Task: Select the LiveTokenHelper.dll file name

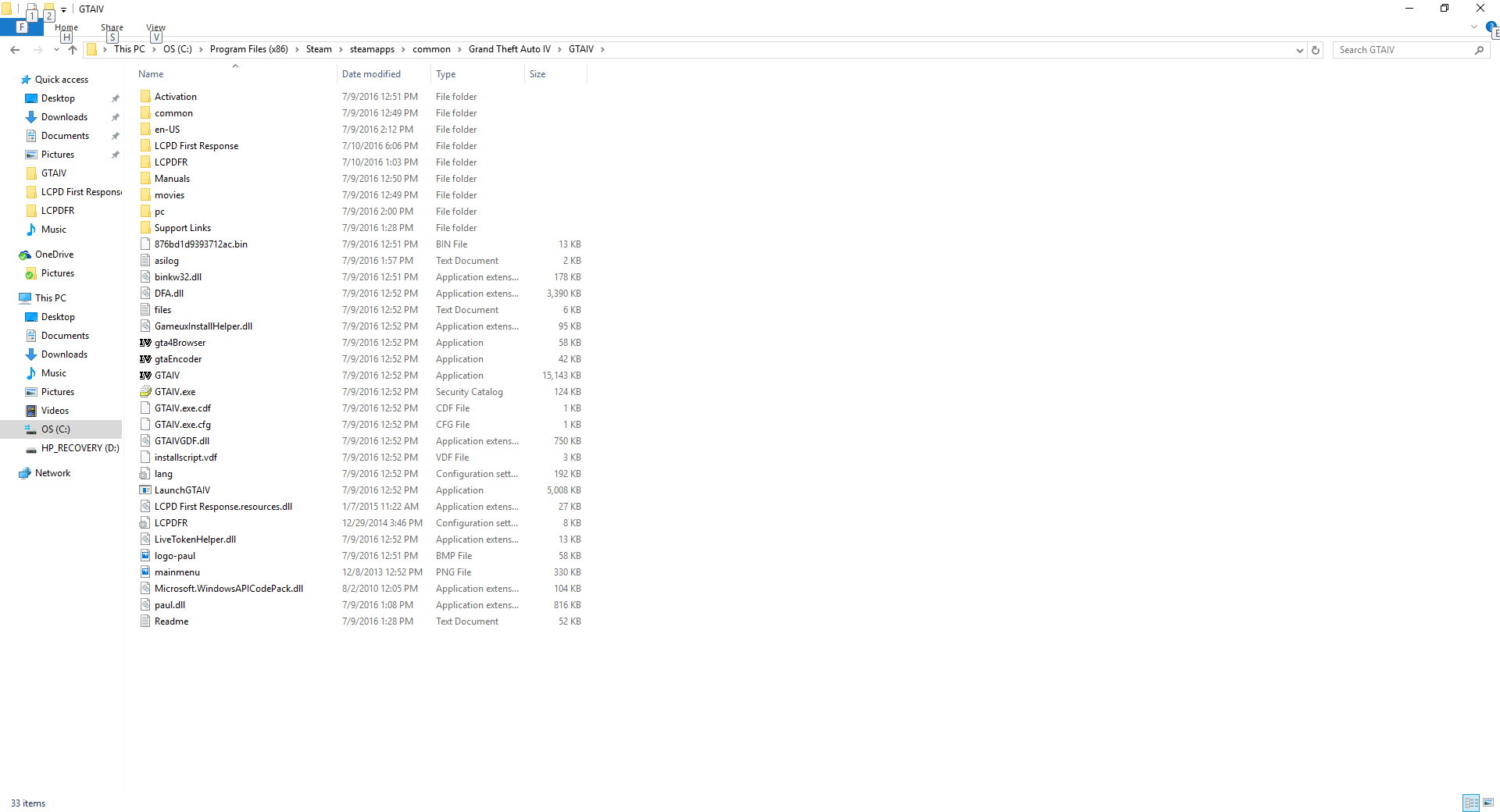Action: [x=195, y=540]
